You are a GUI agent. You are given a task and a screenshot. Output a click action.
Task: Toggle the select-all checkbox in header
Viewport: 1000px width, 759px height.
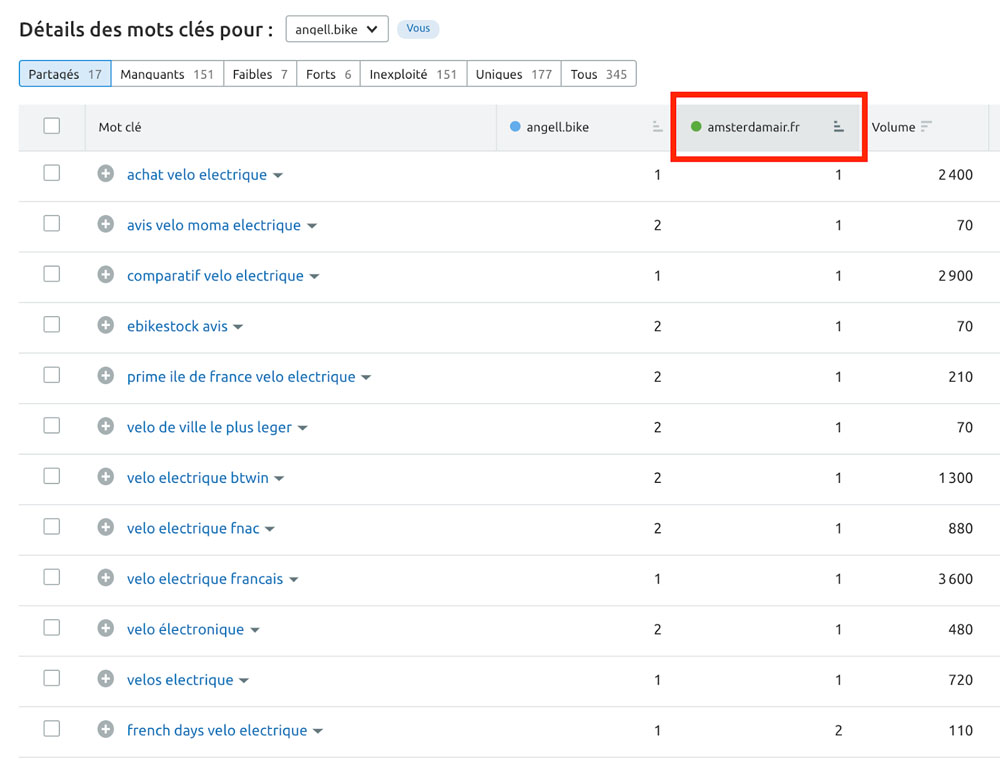[52, 126]
